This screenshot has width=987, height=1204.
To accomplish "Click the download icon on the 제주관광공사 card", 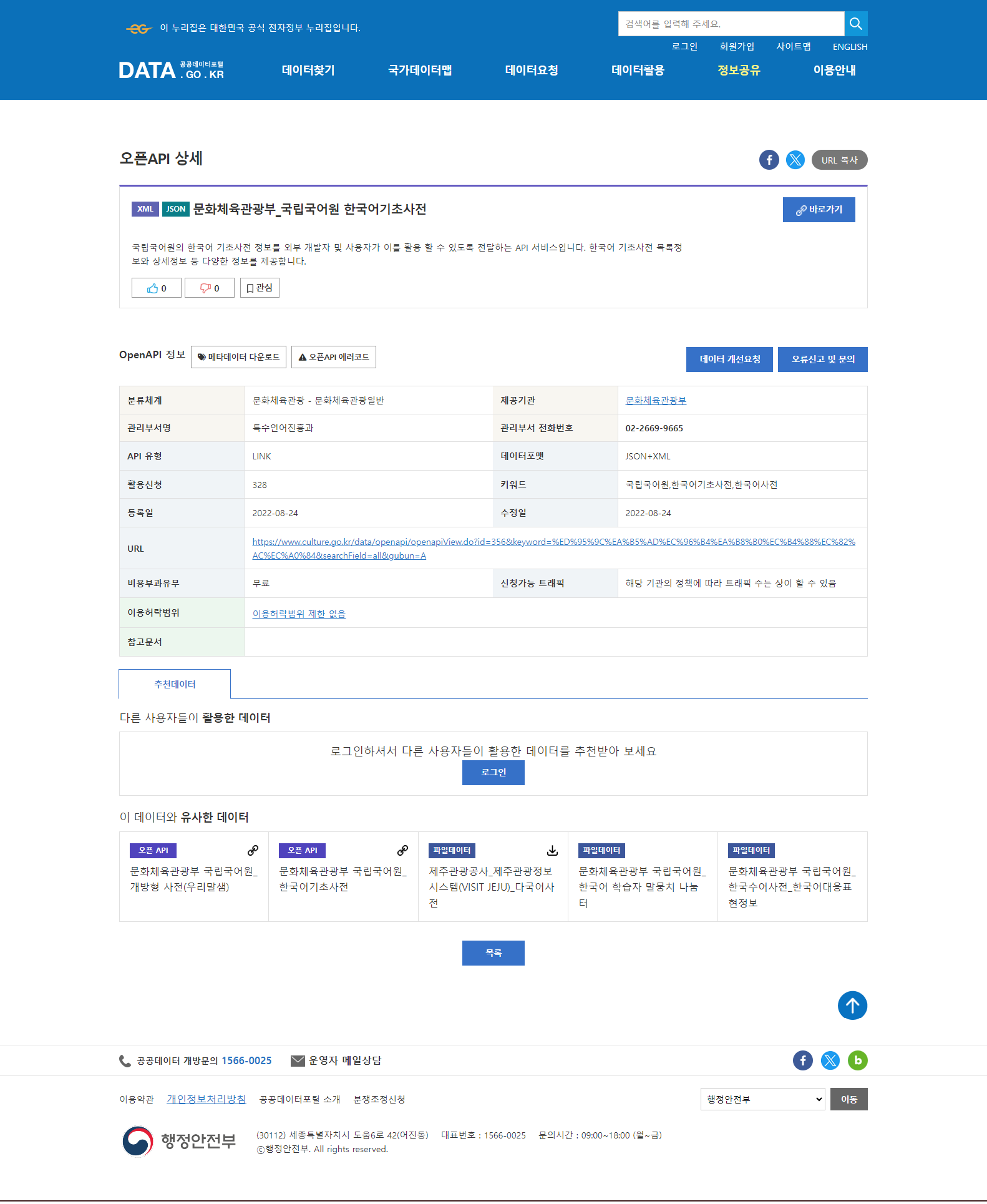I will [552, 851].
